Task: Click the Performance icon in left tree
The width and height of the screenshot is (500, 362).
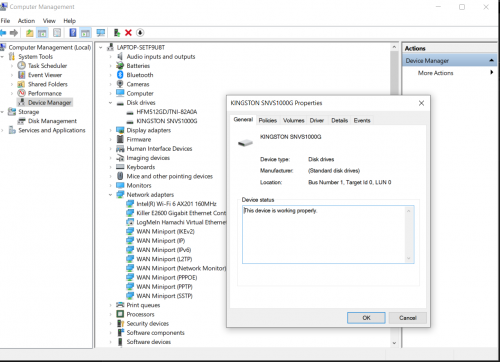Action: click(x=22, y=93)
